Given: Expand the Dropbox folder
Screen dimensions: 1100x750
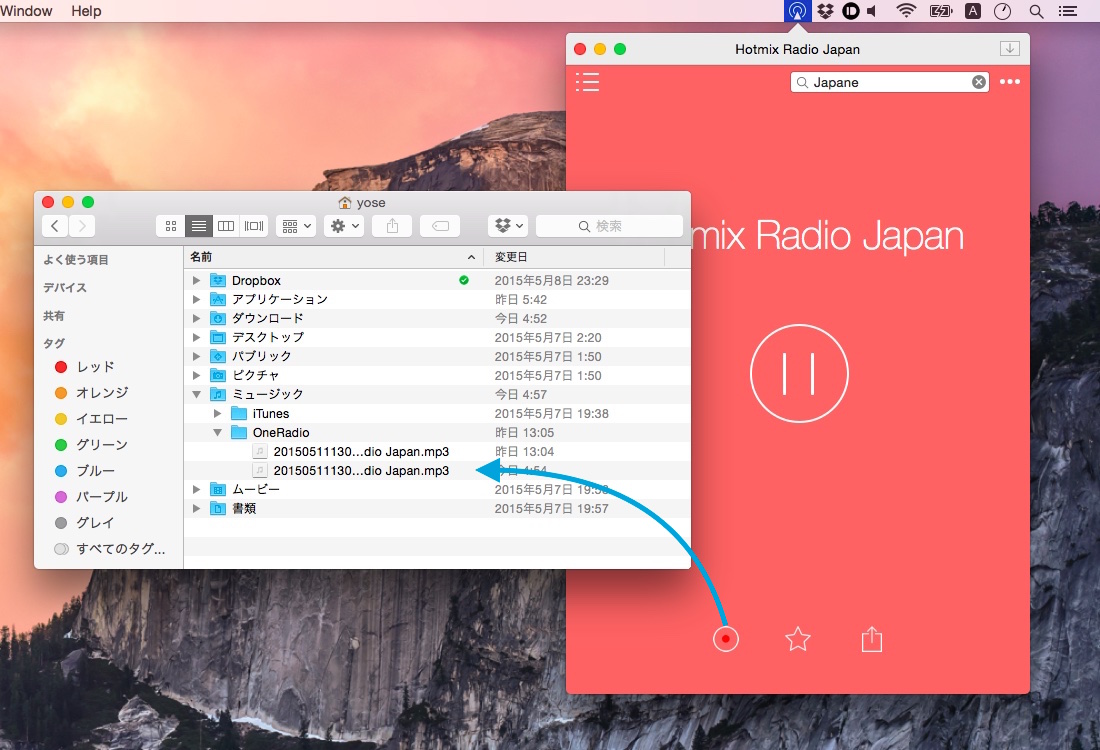Looking at the screenshot, I should tap(196, 280).
